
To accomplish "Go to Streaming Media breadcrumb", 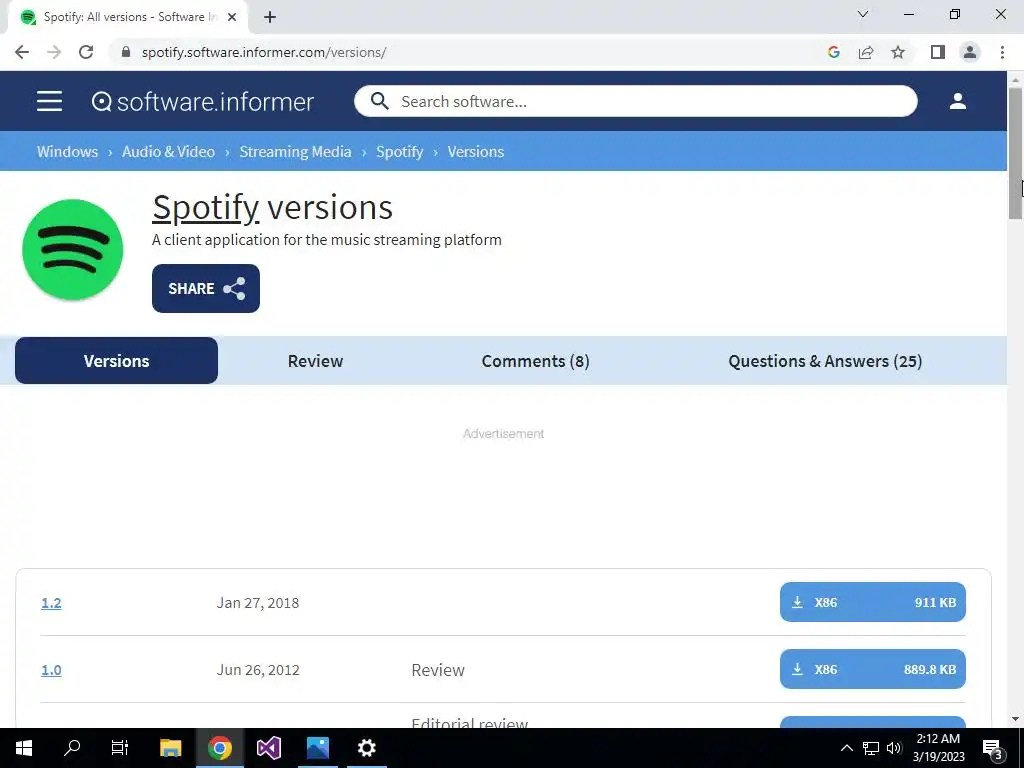I will click(295, 152).
